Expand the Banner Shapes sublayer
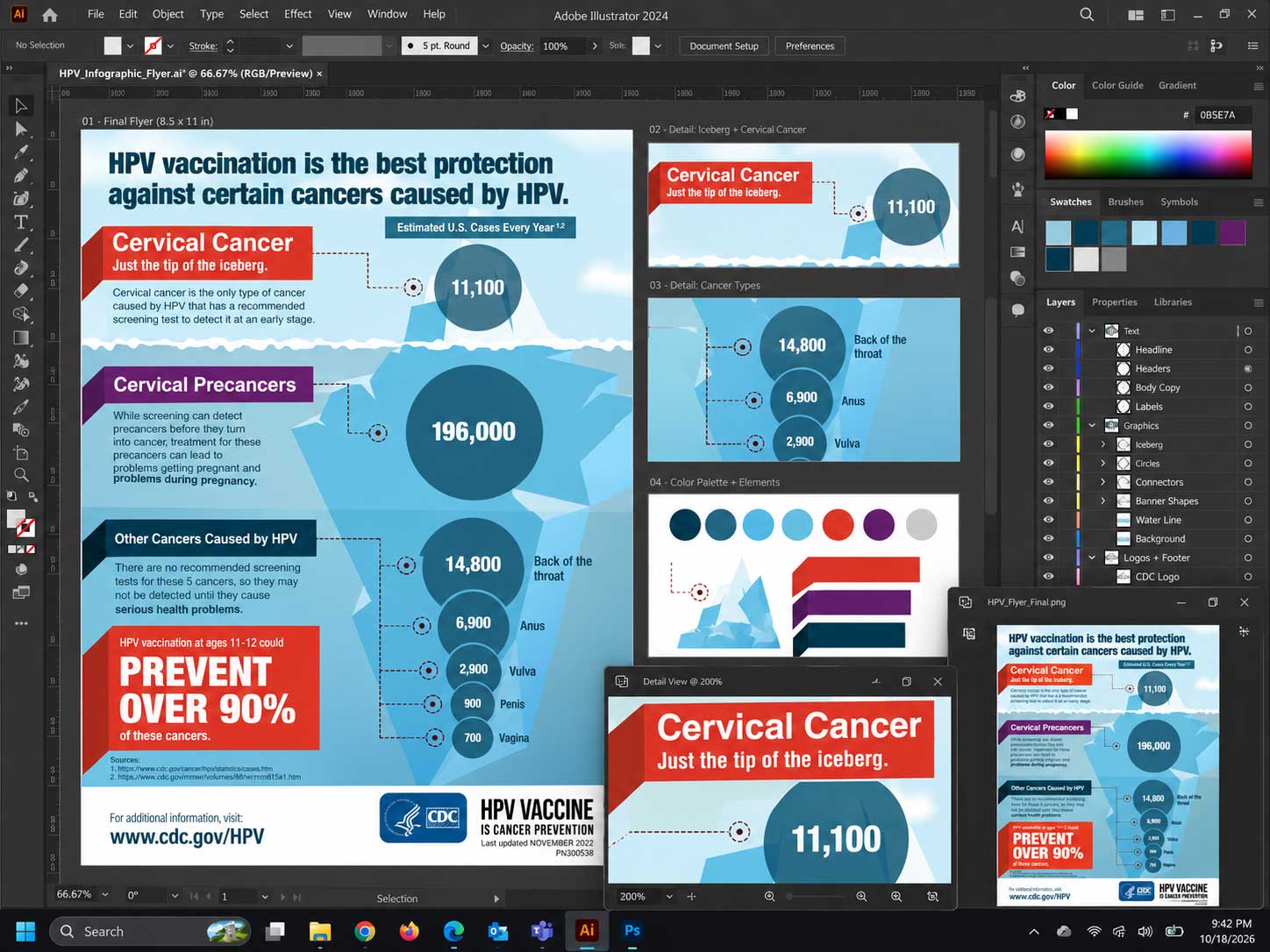The image size is (1270, 952). coord(1103,501)
